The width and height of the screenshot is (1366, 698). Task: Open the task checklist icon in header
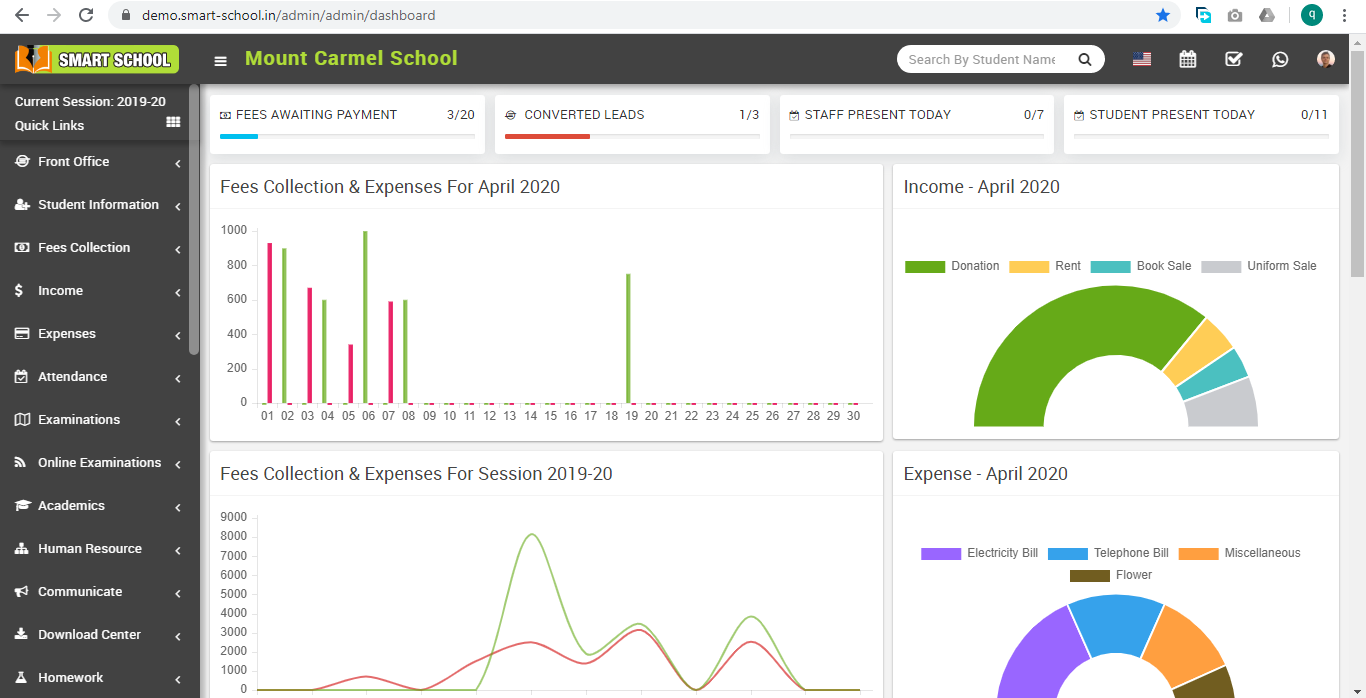1233,59
